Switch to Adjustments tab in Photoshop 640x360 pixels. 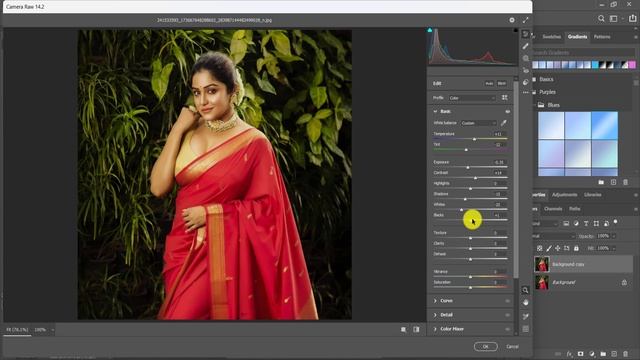point(564,195)
